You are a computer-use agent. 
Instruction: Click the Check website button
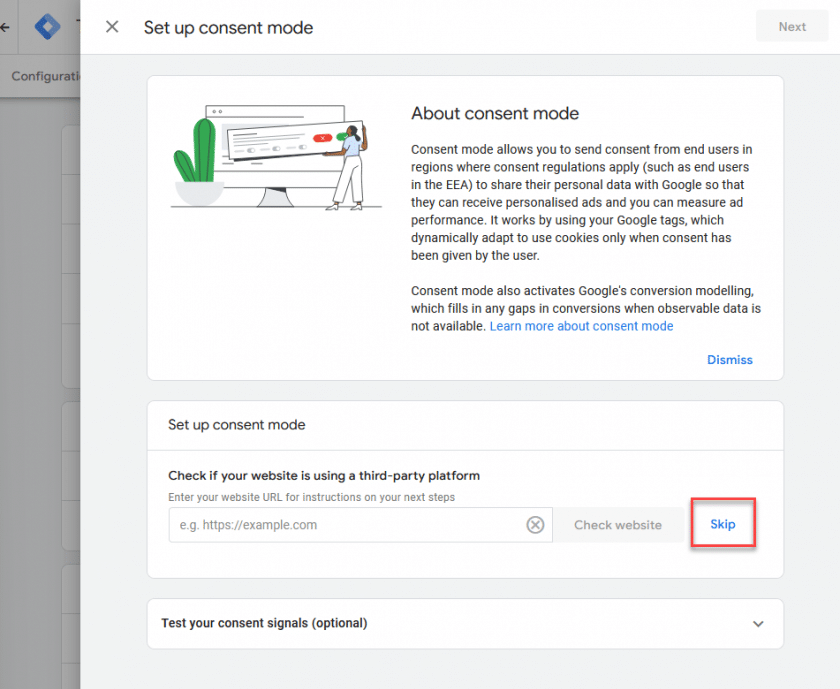click(x=618, y=525)
